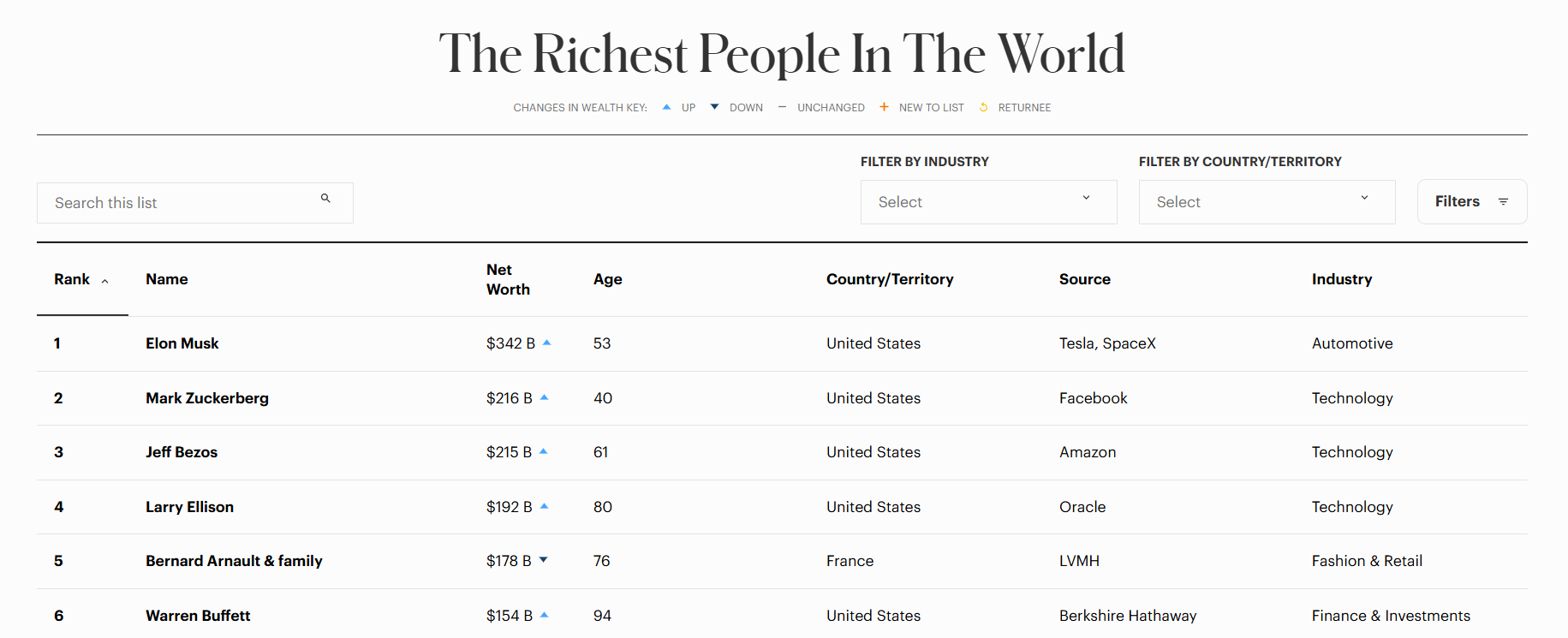The image size is (1568, 638).
Task: Click the up arrow beside Elon Musk's net worth
Action: pos(547,343)
